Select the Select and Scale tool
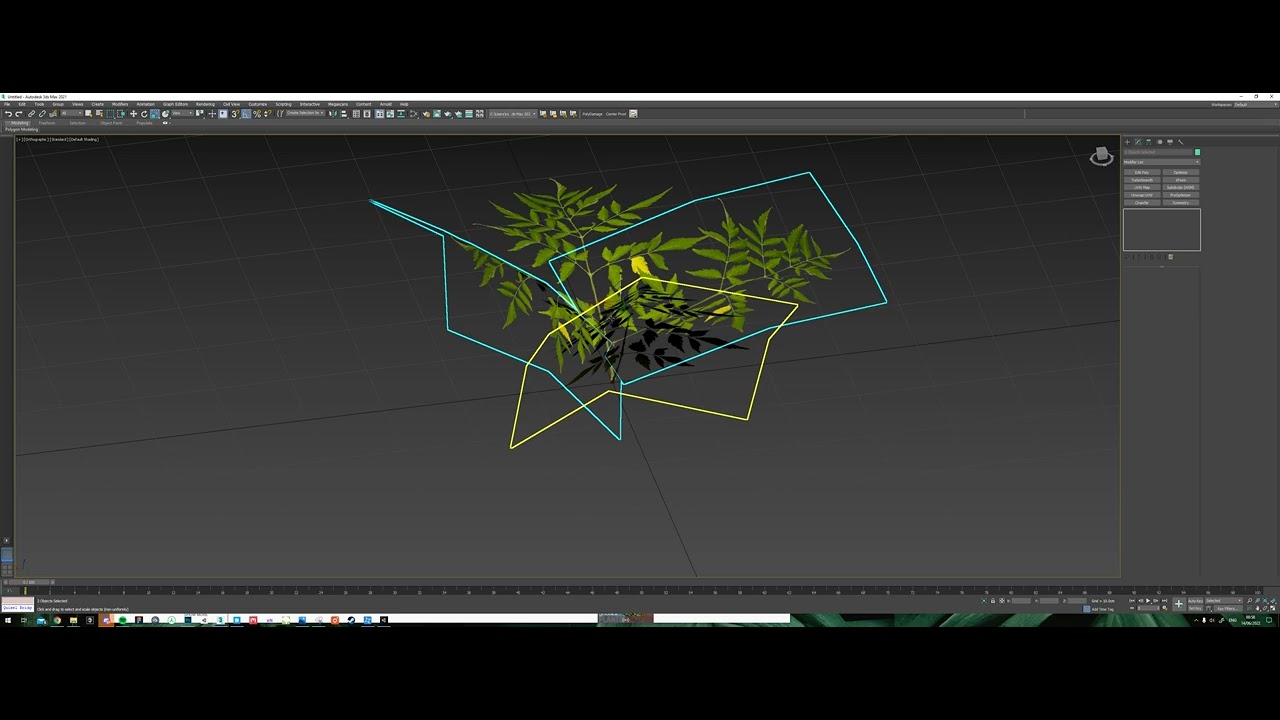 click(155, 114)
